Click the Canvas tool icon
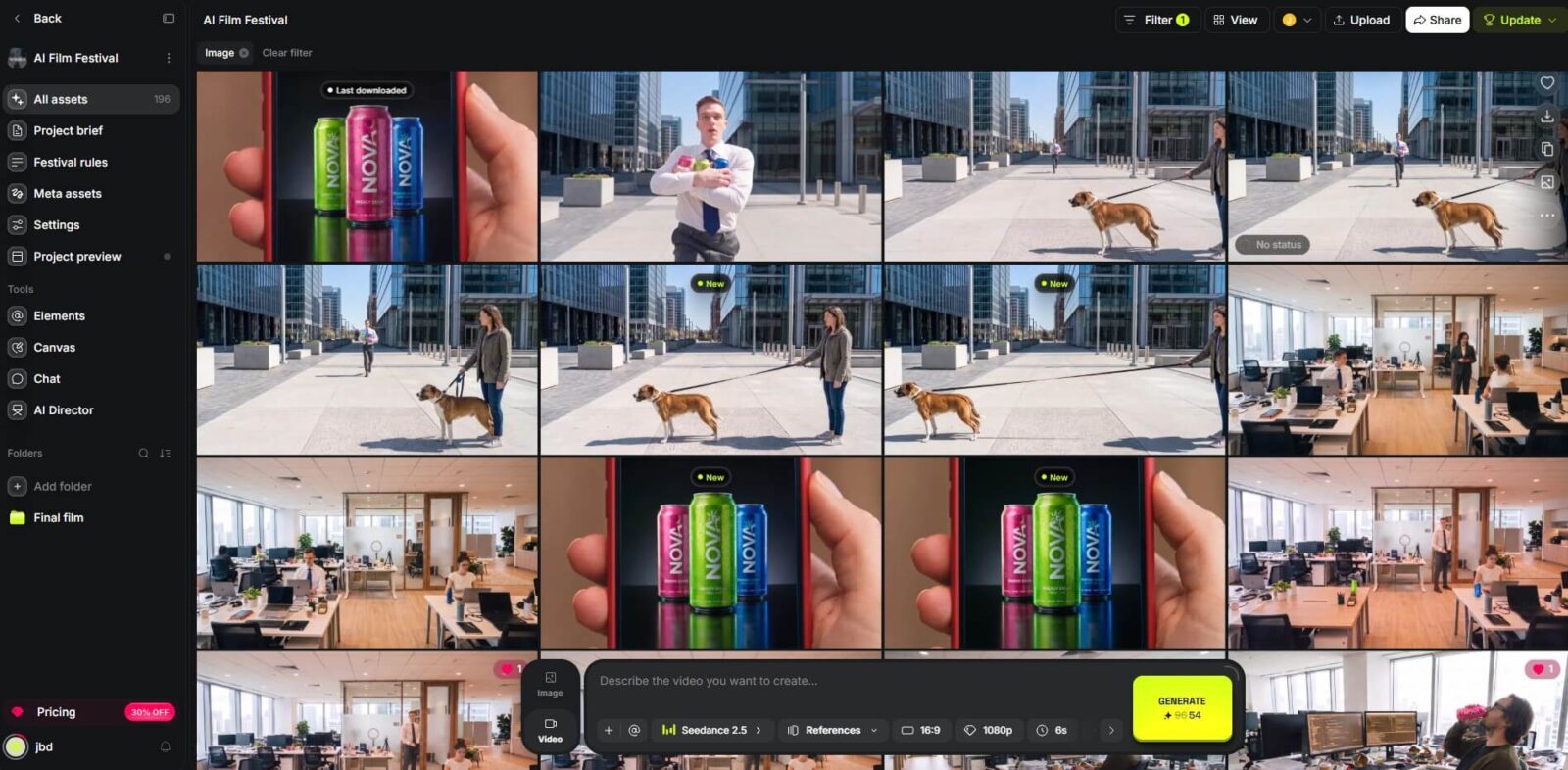Image resolution: width=1568 pixels, height=770 pixels. pyautogui.click(x=17, y=347)
